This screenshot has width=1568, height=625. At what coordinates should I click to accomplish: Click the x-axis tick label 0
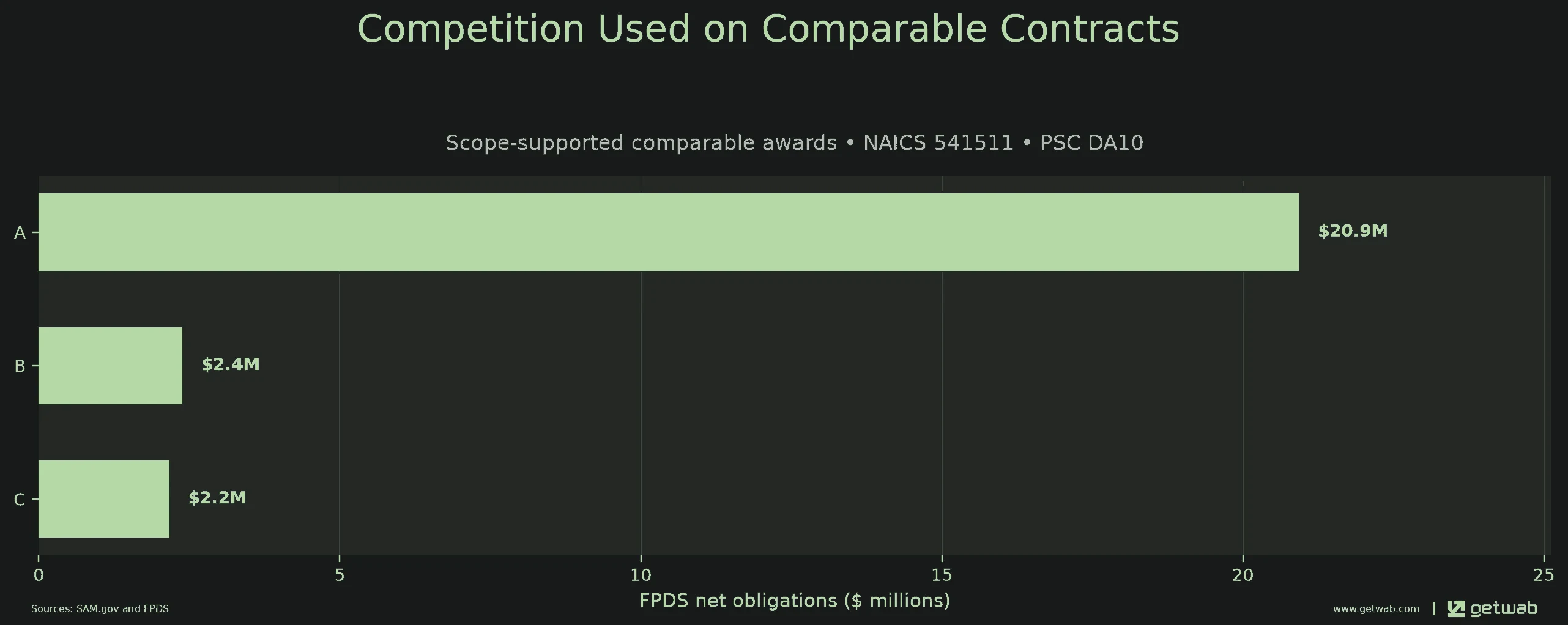coord(39,575)
